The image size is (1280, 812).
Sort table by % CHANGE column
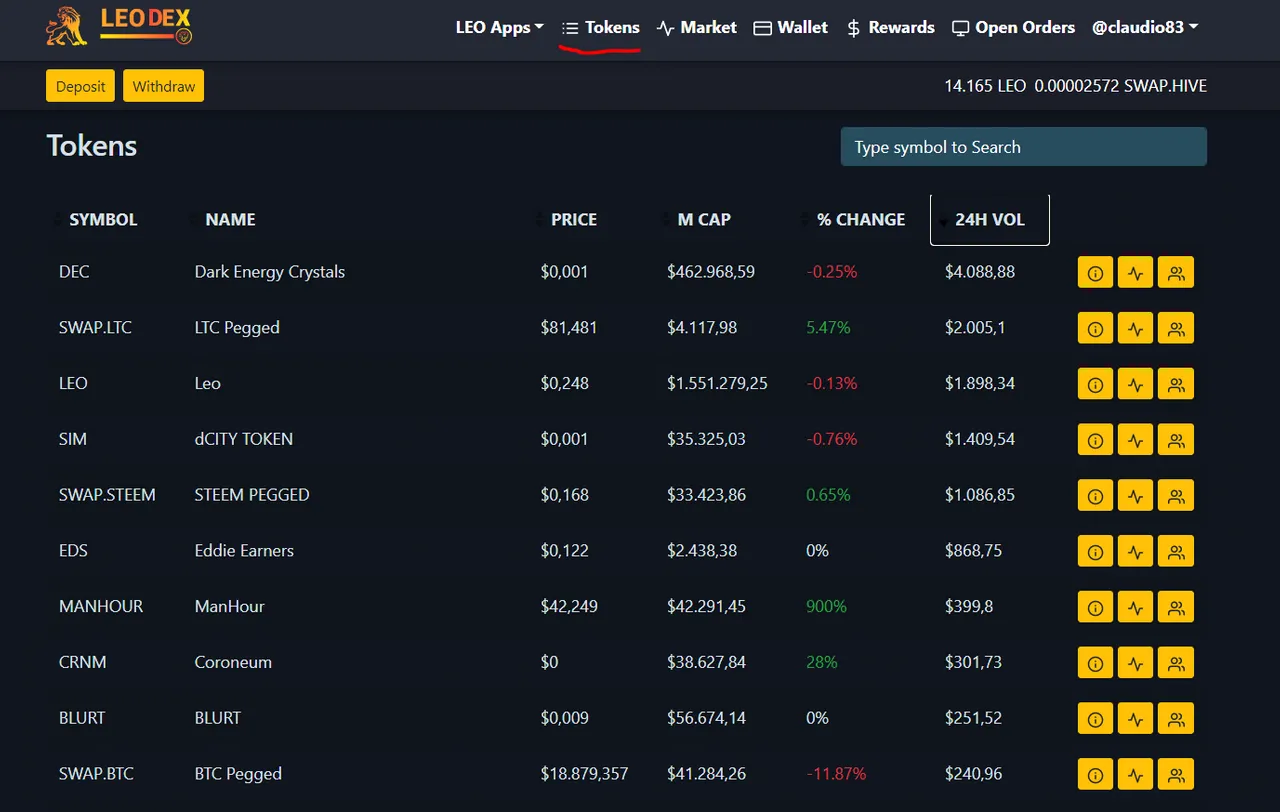861,220
